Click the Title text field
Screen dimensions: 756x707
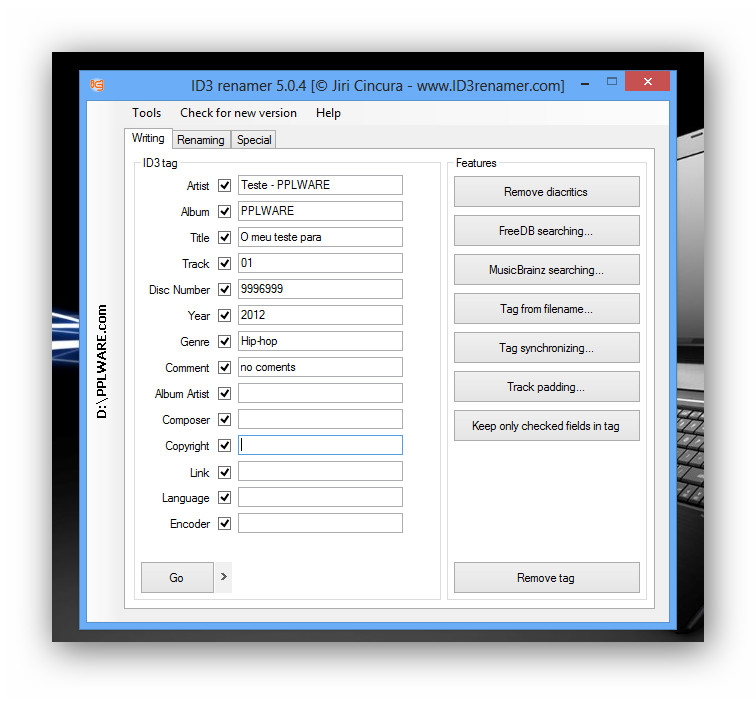click(x=320, y=237)
